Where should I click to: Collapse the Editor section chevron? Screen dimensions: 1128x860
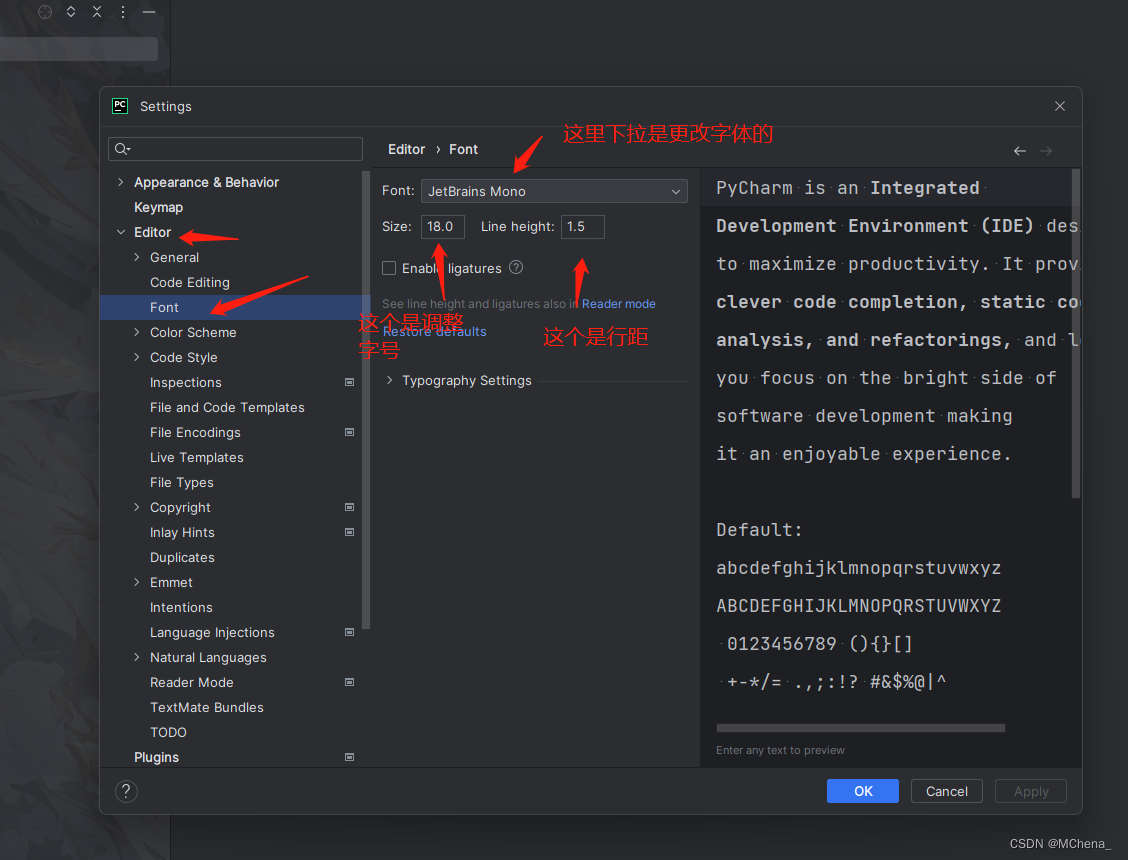click(121, 232)
